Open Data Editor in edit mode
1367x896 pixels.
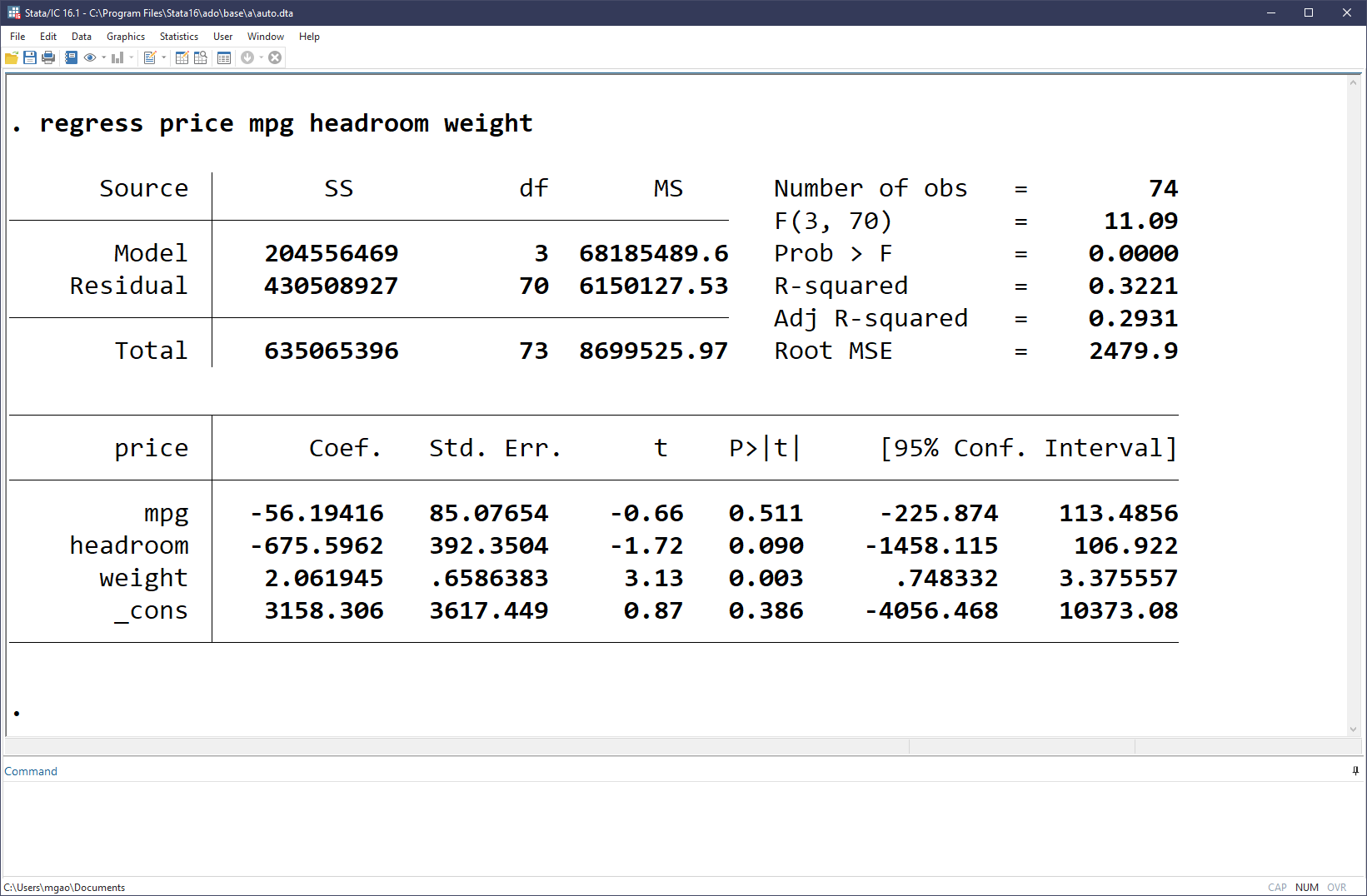(x=182, y=57)
